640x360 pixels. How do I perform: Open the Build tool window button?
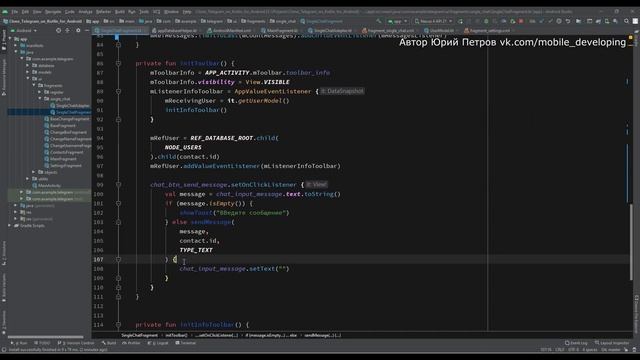pyautogui.click(x=109, y=343)
